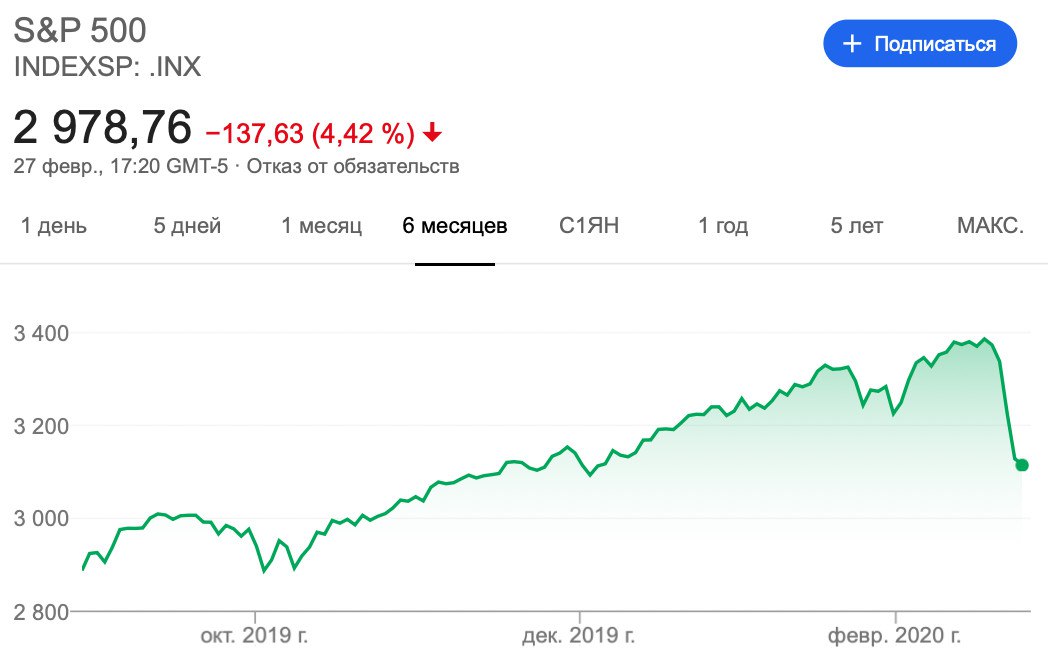Click the green endpoint dot on chart
1048x658 pixels.
coord(1021,465)
